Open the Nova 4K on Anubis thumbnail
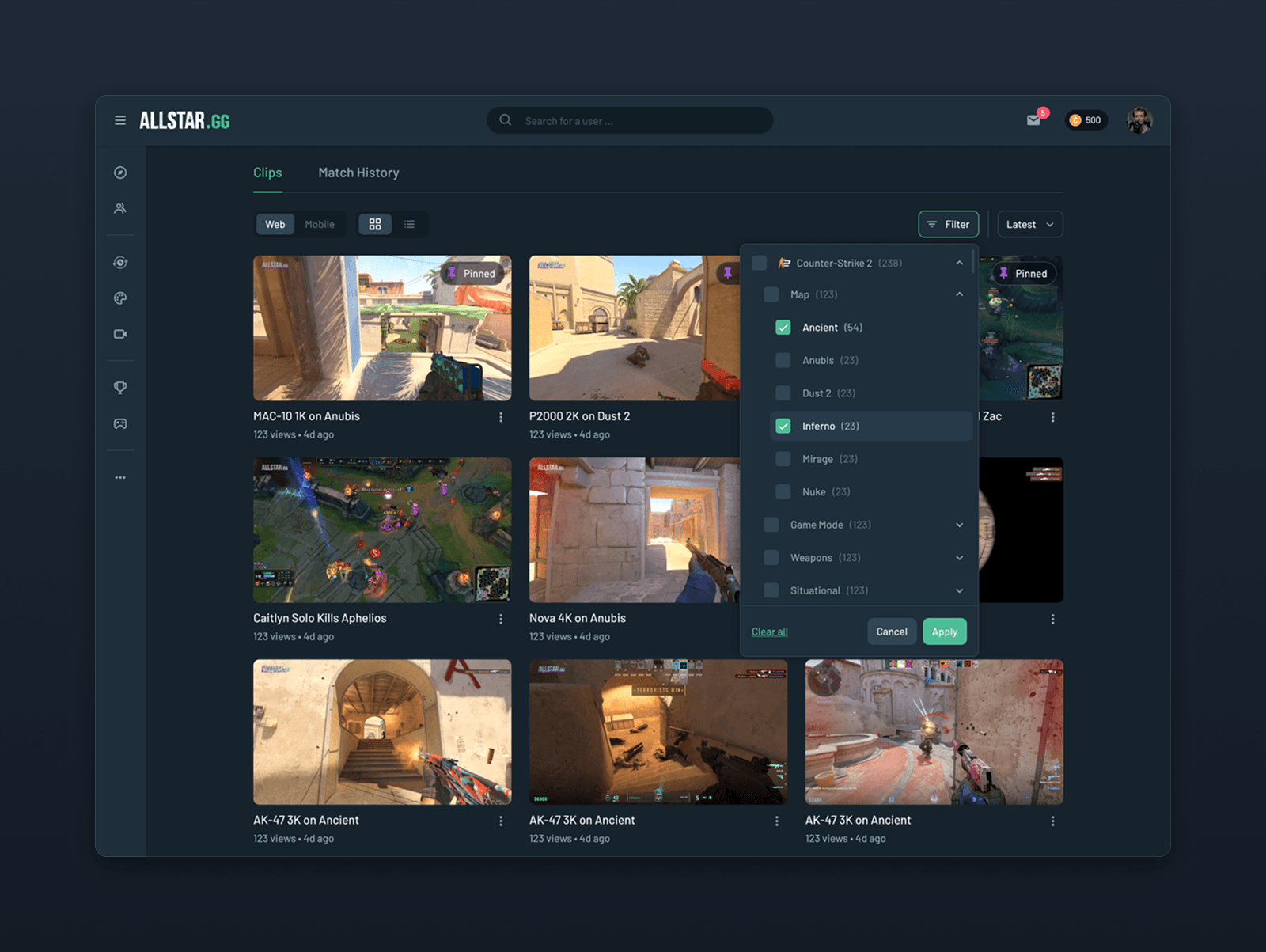 pyautogui.click(x=635, y=529)
